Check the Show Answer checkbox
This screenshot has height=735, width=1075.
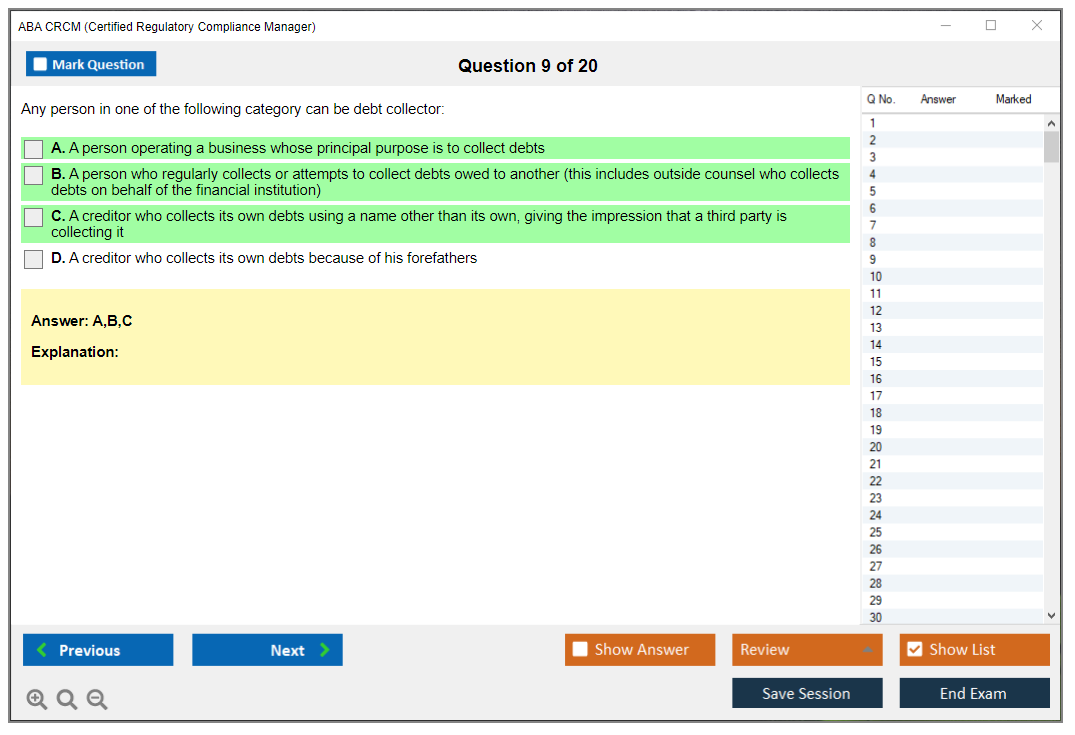click(x=580, y=650)
